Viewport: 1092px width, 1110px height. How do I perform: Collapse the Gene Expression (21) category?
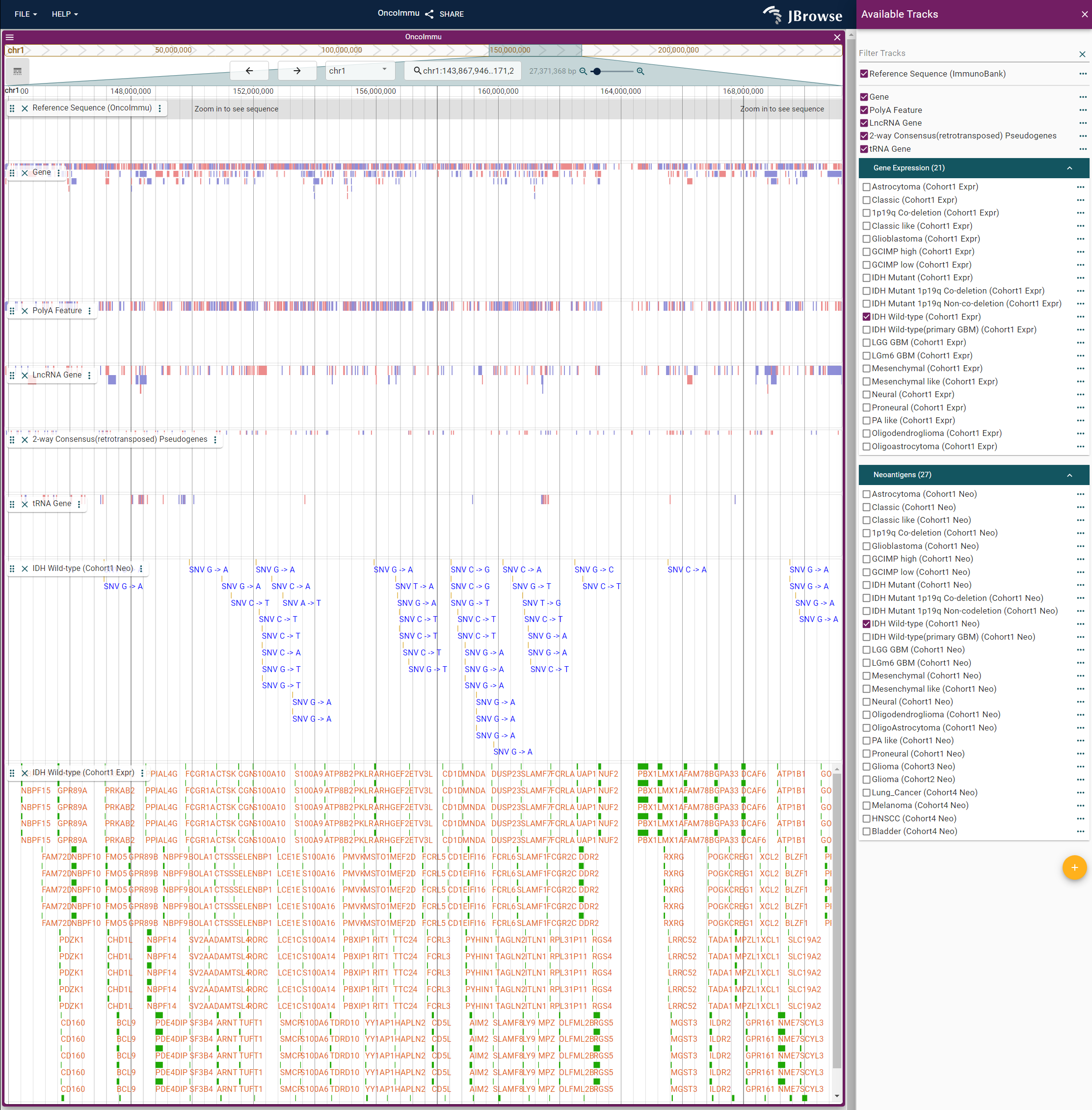pyautogui.click(x=973, y=168)
